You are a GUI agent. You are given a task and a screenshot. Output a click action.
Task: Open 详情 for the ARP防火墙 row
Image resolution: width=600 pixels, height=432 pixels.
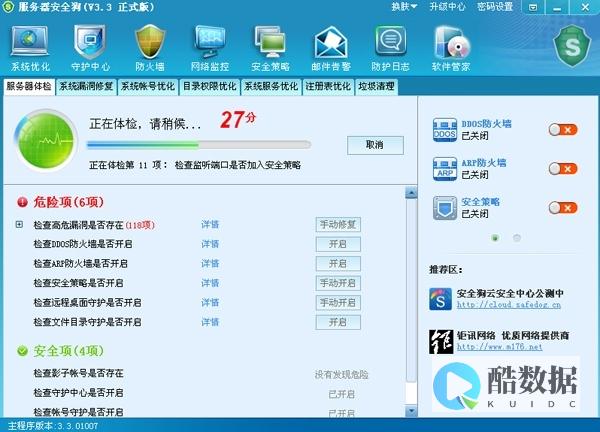click(210, 264)
